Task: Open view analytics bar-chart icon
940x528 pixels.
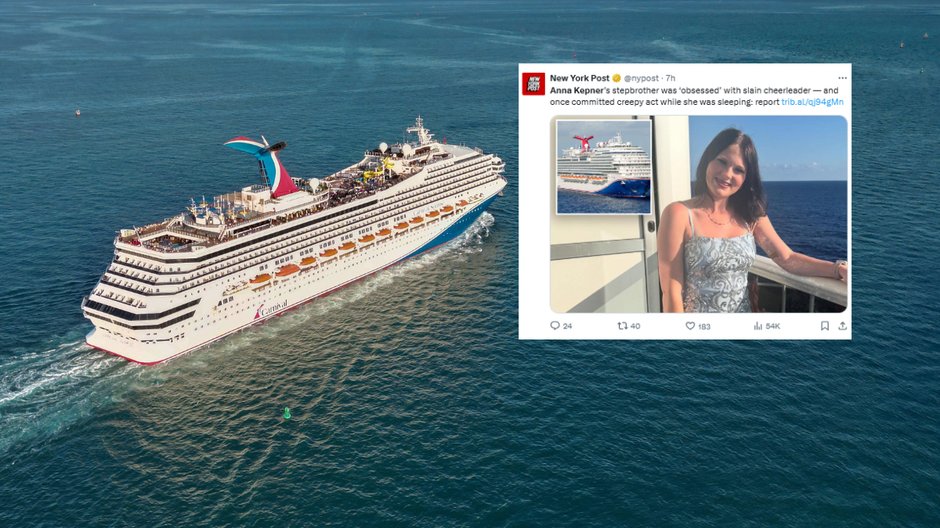Action: click(758, 326)
